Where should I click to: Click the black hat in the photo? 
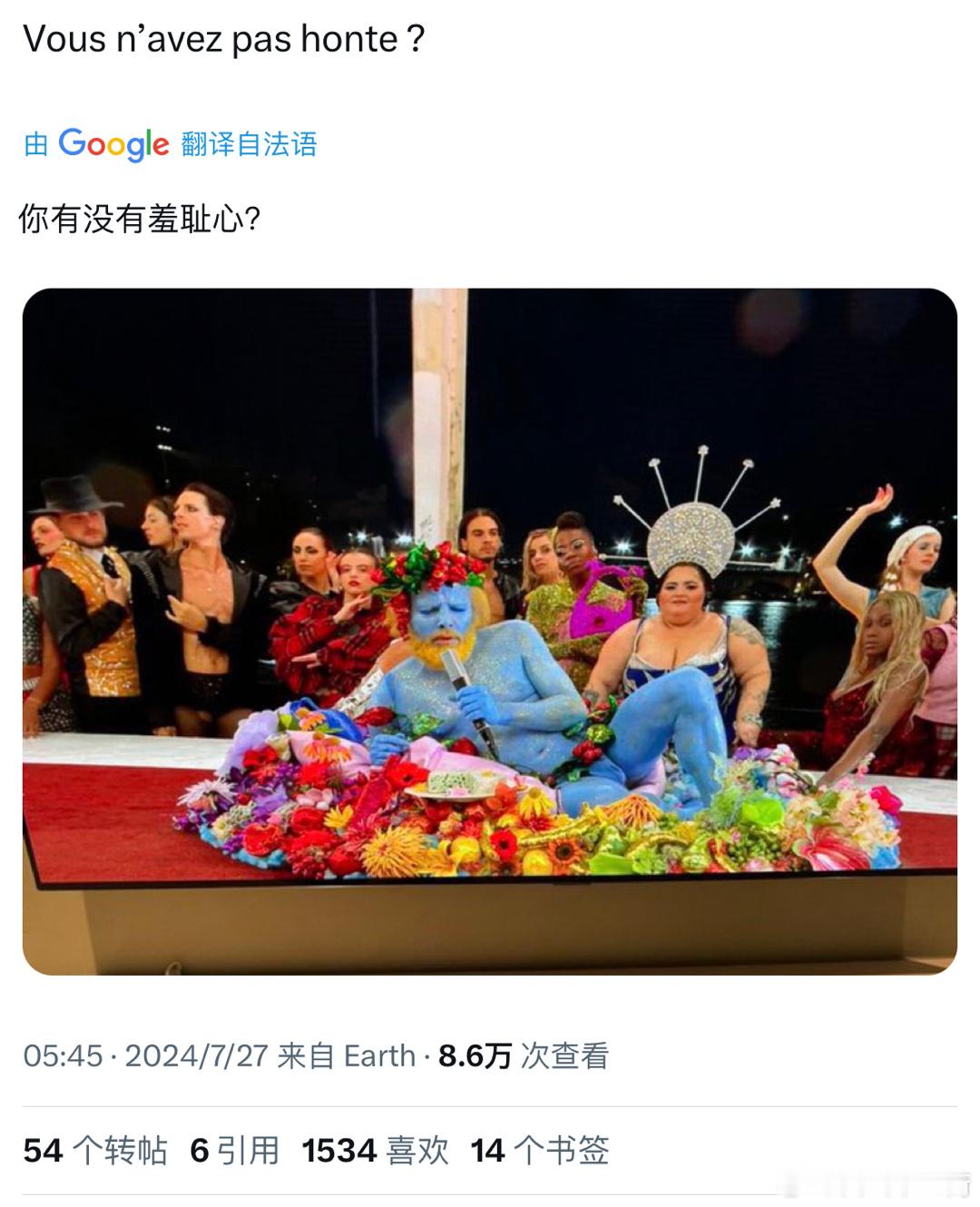(x=75, y=495)
